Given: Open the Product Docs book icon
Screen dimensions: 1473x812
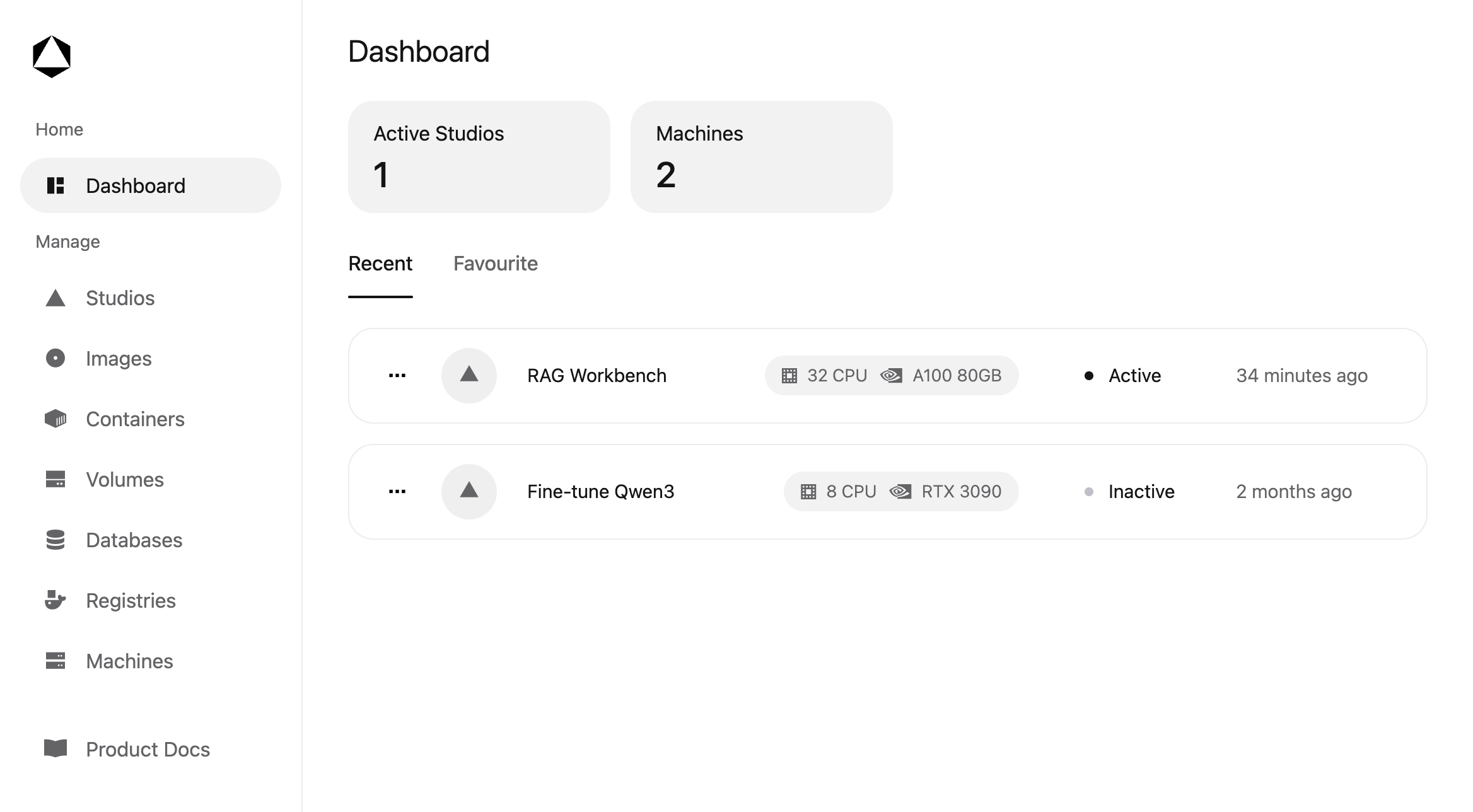Looking at the screenshot, I should [x=55, y=748].
